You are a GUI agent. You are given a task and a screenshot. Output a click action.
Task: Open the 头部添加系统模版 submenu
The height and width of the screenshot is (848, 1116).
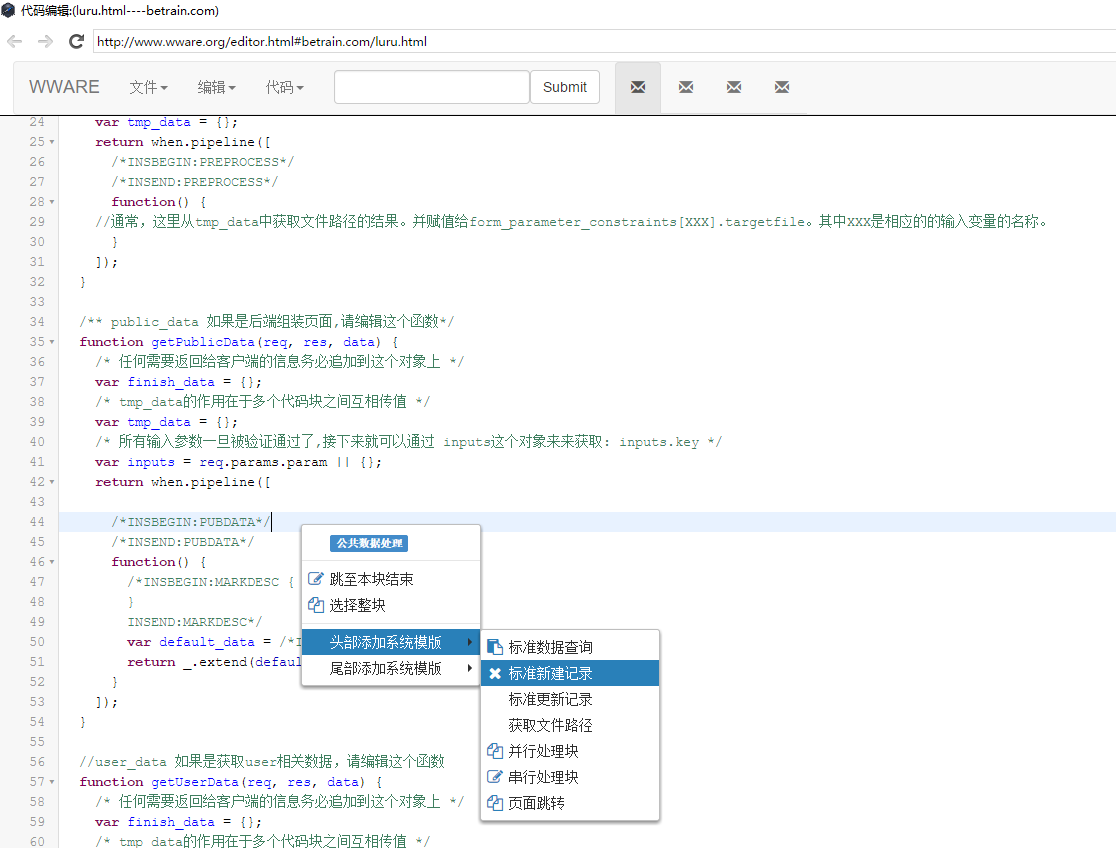(391, 642)
